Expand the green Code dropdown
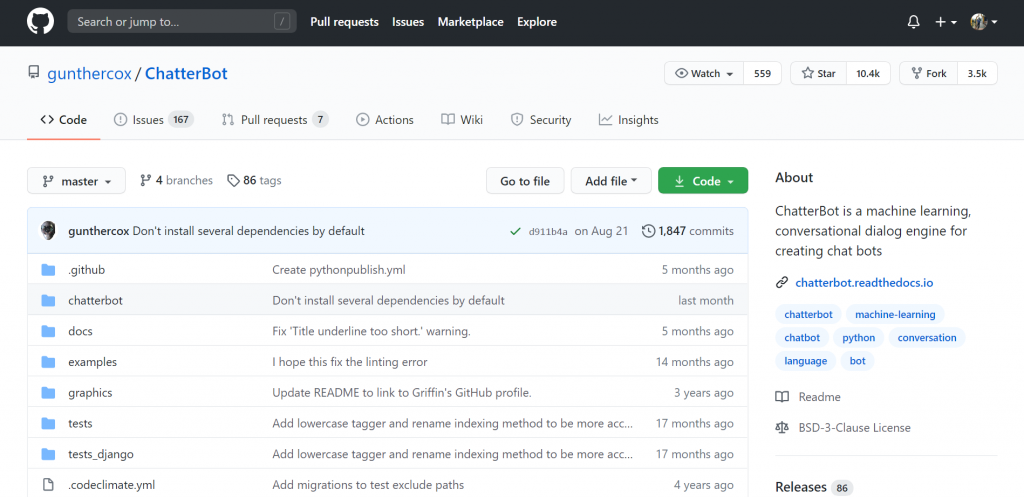The width and height of the screenshot is (1024, 497). coord(703,181)
